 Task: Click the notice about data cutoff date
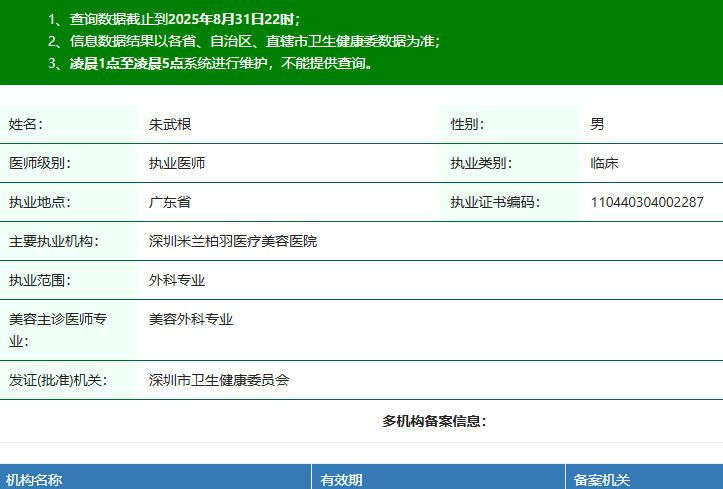coord(173,19)
